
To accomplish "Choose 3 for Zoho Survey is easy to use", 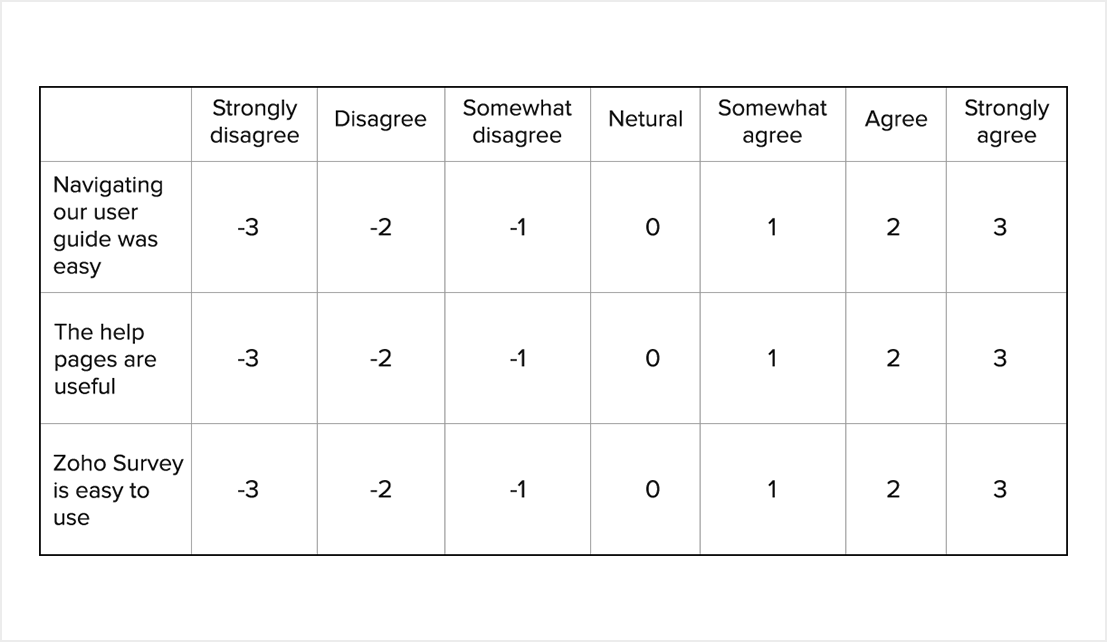I will [x=1000, y=489].
